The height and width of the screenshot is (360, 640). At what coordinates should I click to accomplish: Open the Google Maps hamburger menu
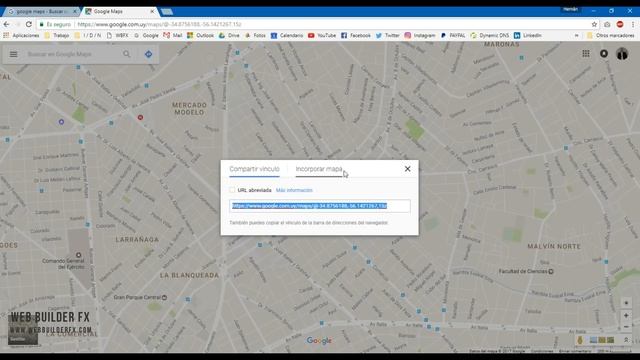pos(13,54)
